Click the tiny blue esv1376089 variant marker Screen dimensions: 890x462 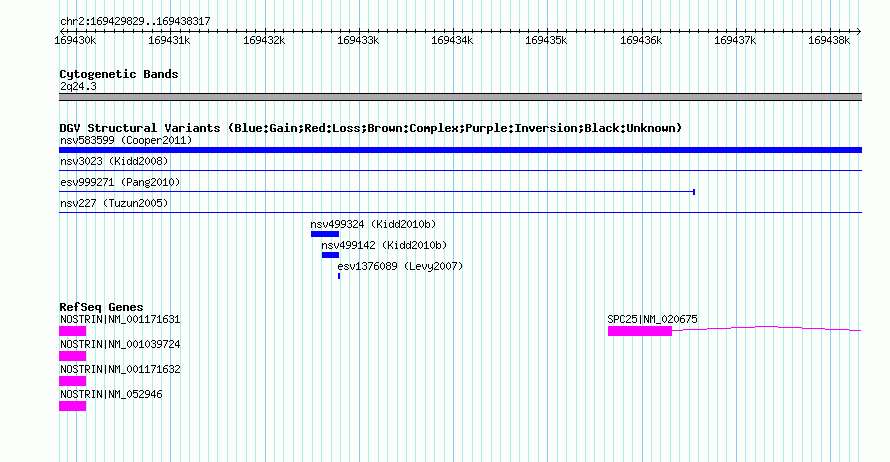[x=339, y=276]
